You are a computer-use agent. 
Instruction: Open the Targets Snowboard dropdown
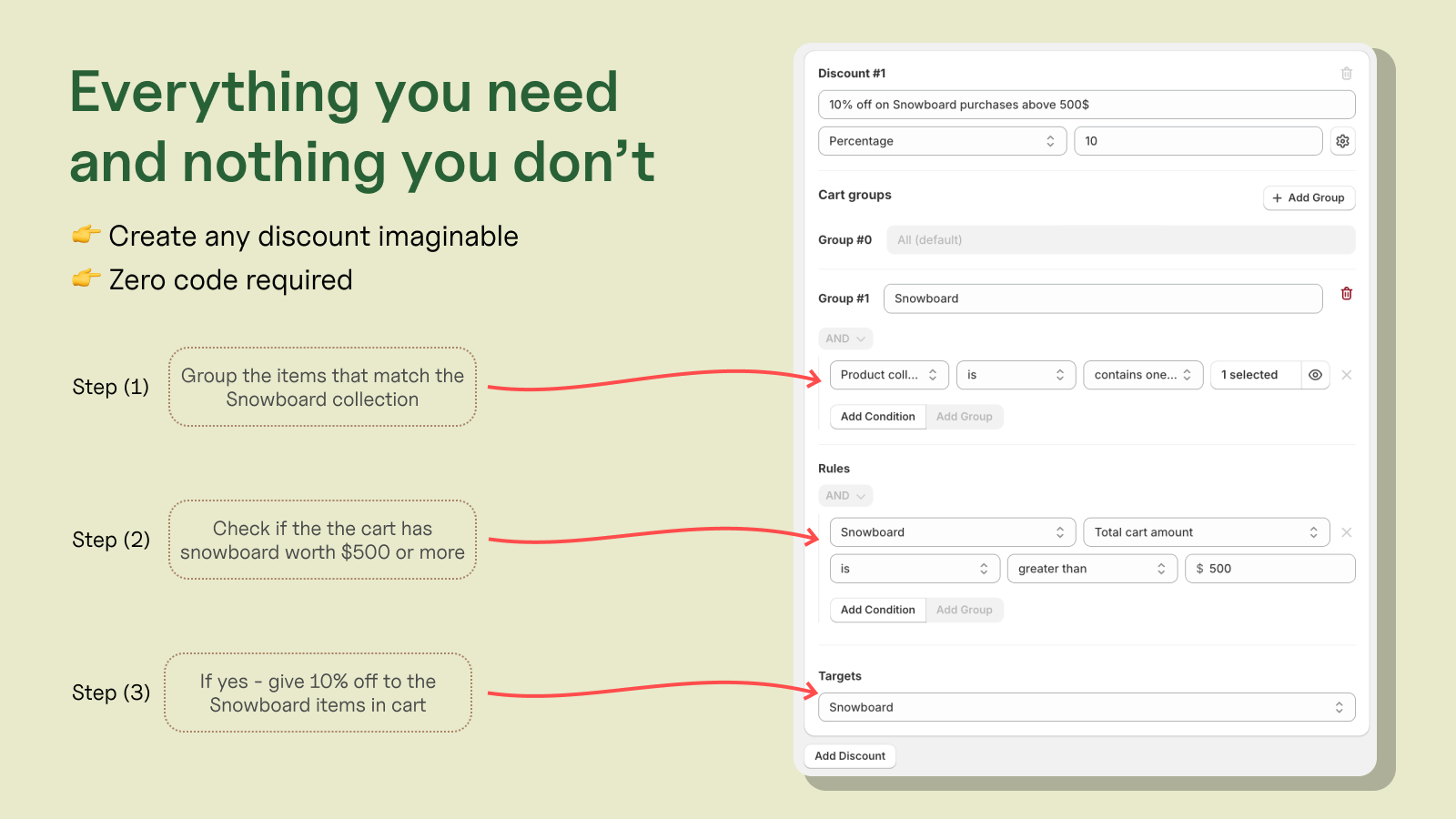tap(1086, 707)
